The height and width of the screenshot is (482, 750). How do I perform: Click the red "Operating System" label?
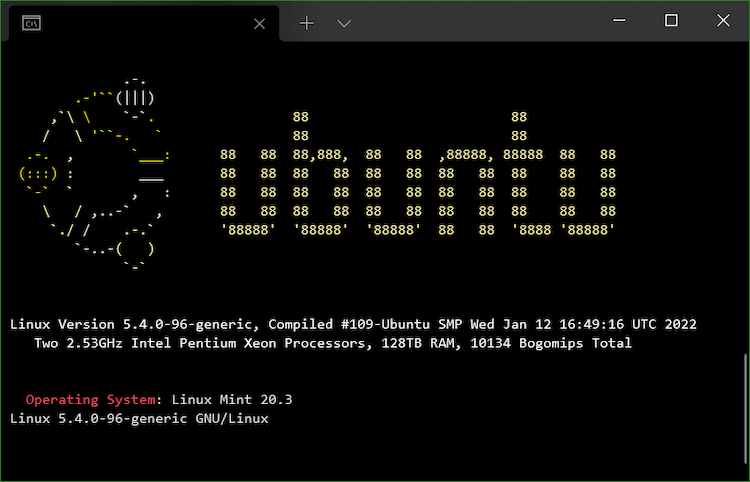point(90,399)
